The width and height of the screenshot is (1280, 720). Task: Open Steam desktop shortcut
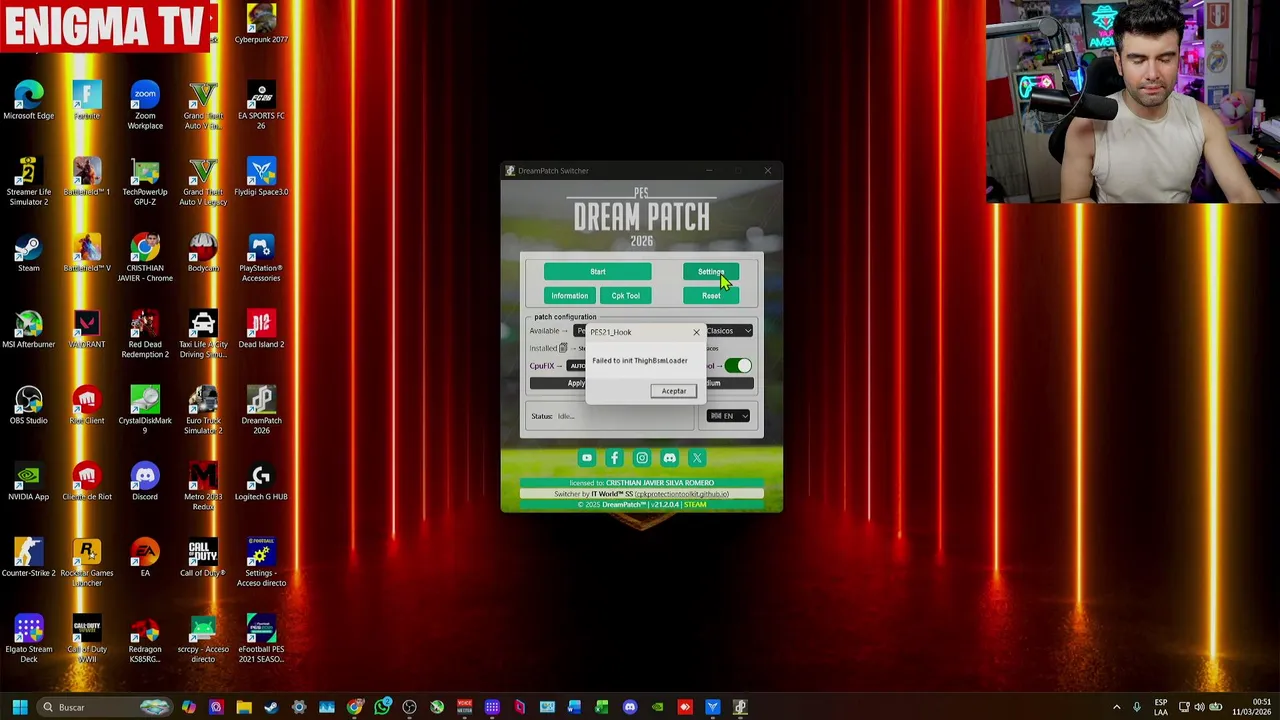[29, 253]
